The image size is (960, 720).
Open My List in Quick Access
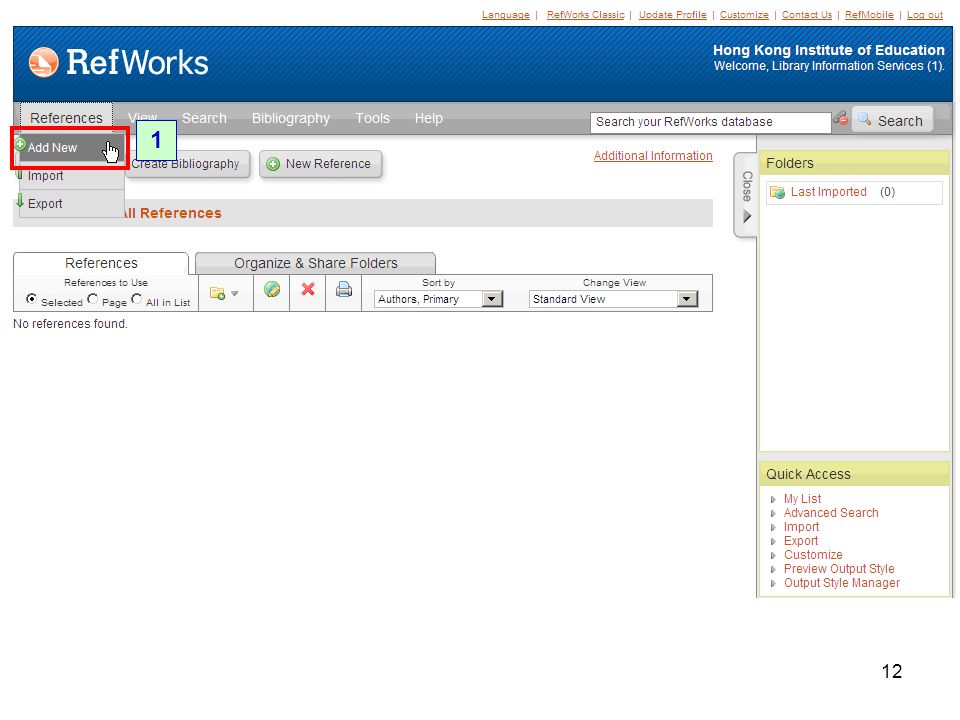[803, 499]
